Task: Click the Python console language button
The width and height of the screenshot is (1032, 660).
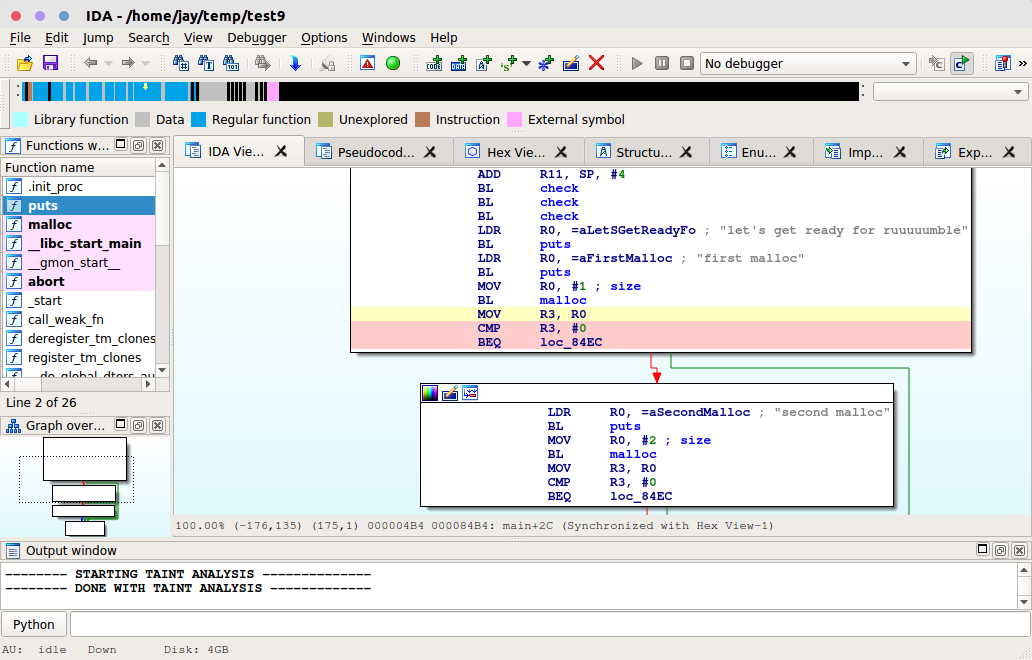Action: pos(34,624)
